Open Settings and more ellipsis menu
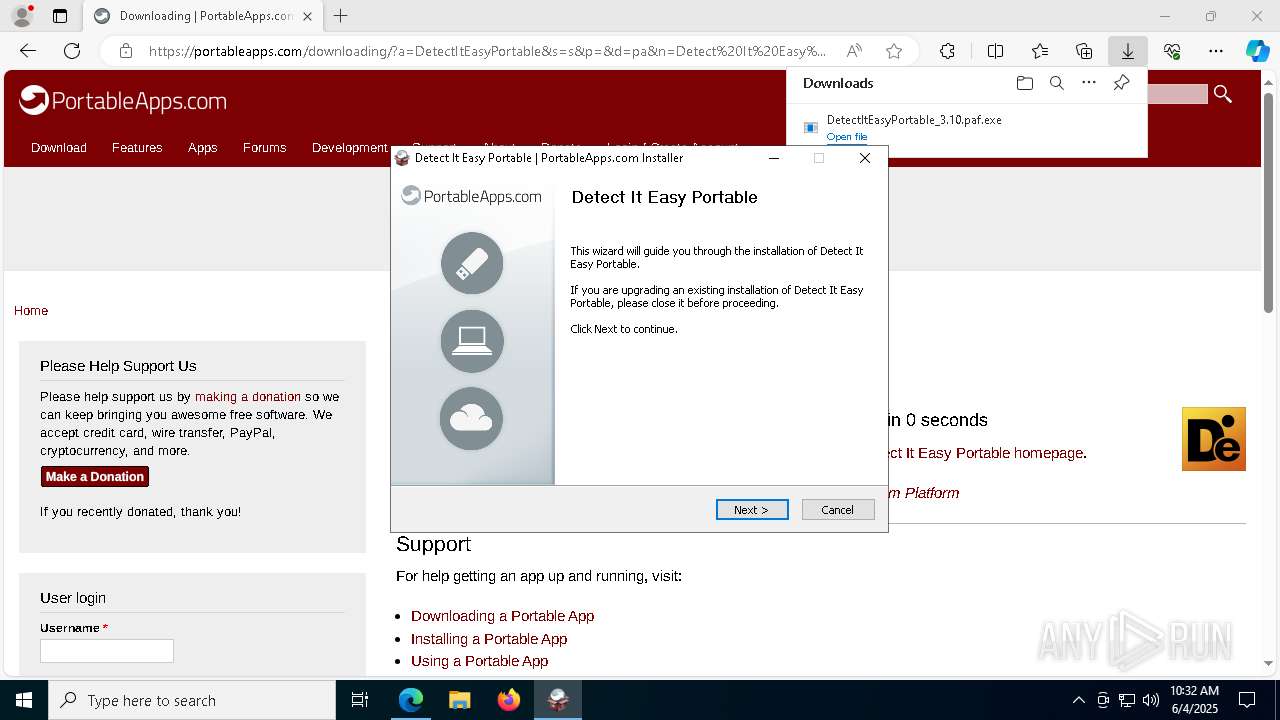The height and width of the screenshot is (720, 1280). coord(1216,51)
